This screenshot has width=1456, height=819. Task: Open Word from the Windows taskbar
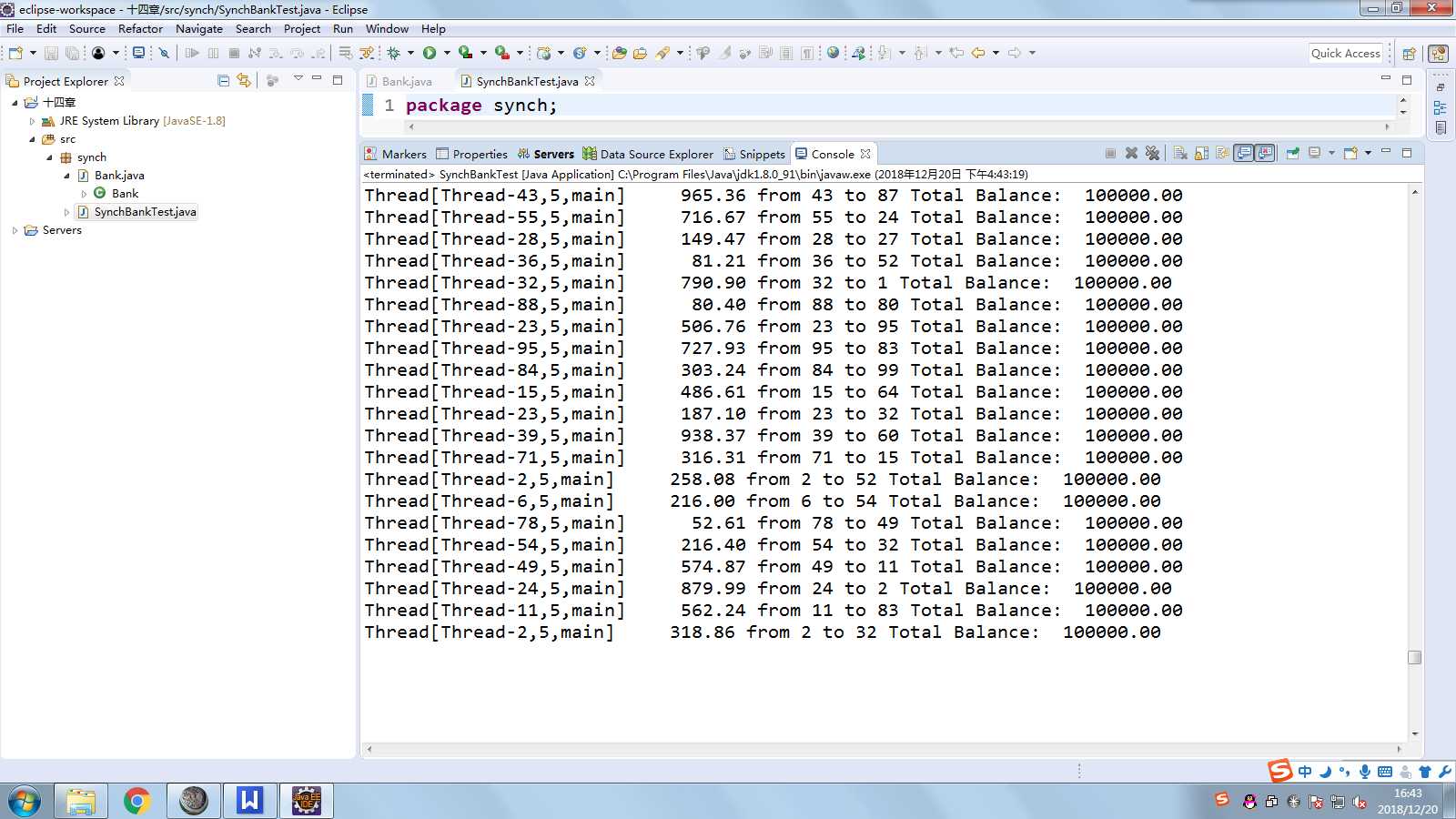pyautogui.click(x=249, y=801)
